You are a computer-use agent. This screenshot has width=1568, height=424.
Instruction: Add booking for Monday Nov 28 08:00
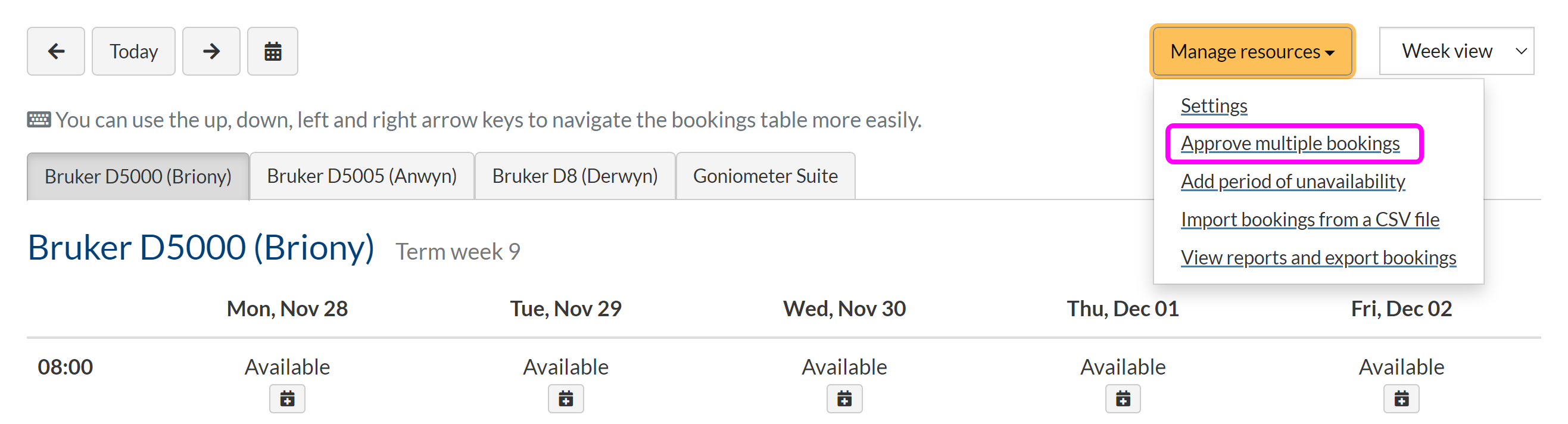[x=286, y=399]
